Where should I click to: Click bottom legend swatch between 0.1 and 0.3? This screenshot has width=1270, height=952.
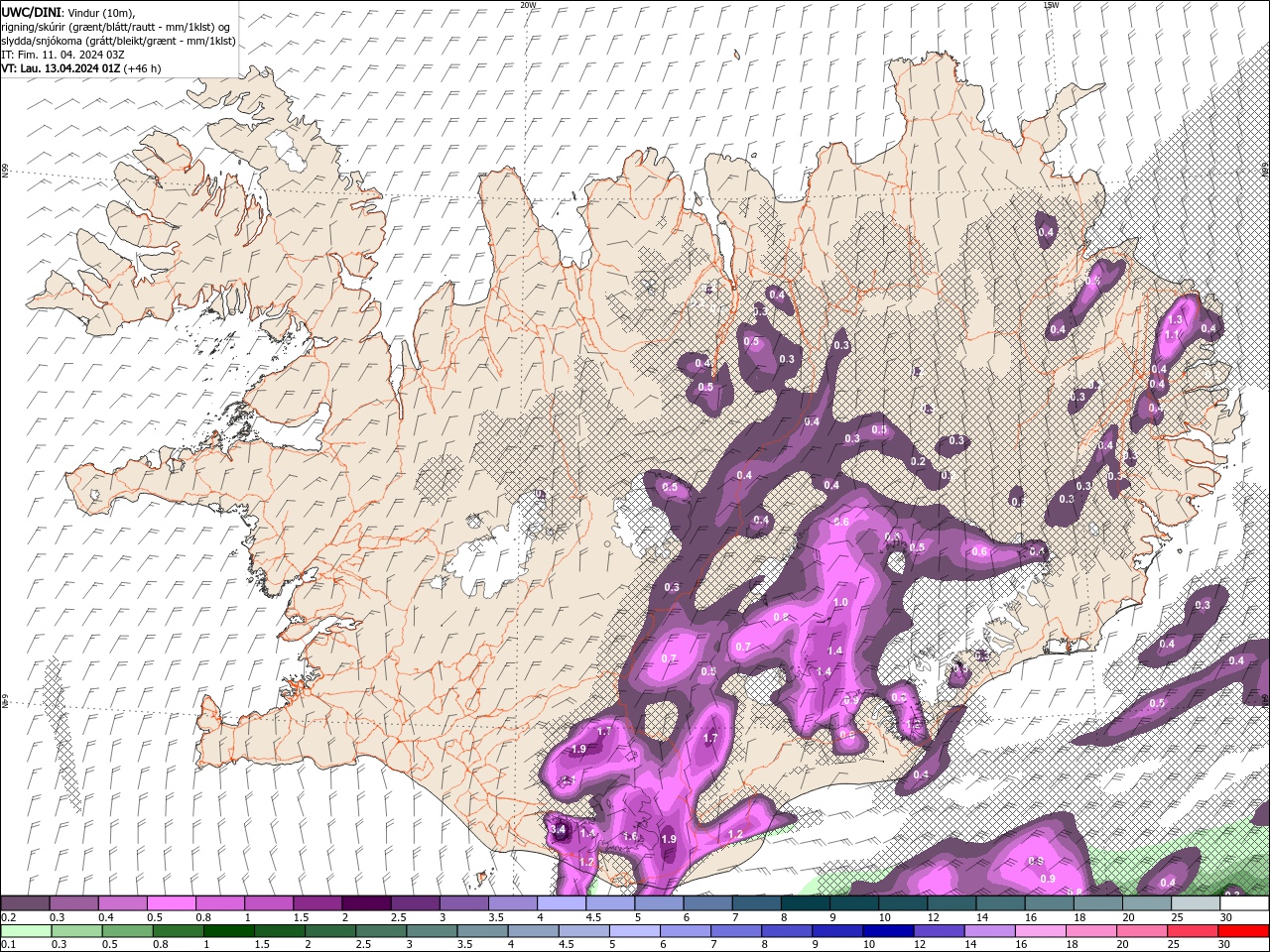coord(26,931)
